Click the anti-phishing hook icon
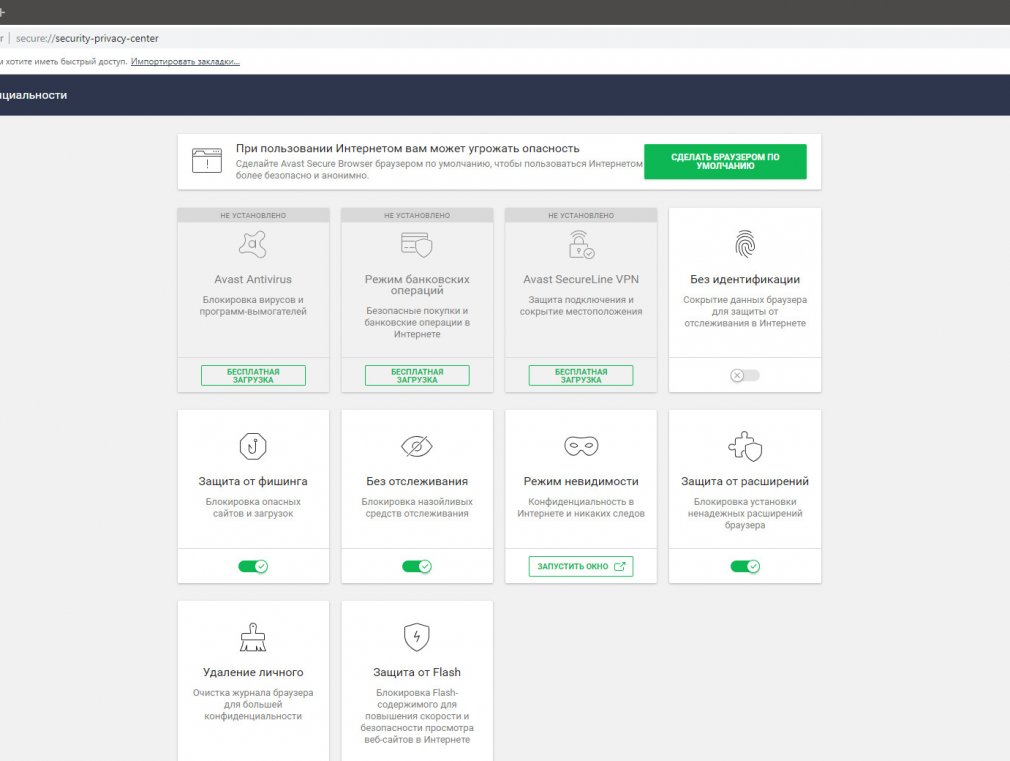Viewport: 1010px width, 761px height. pos(252,446)
